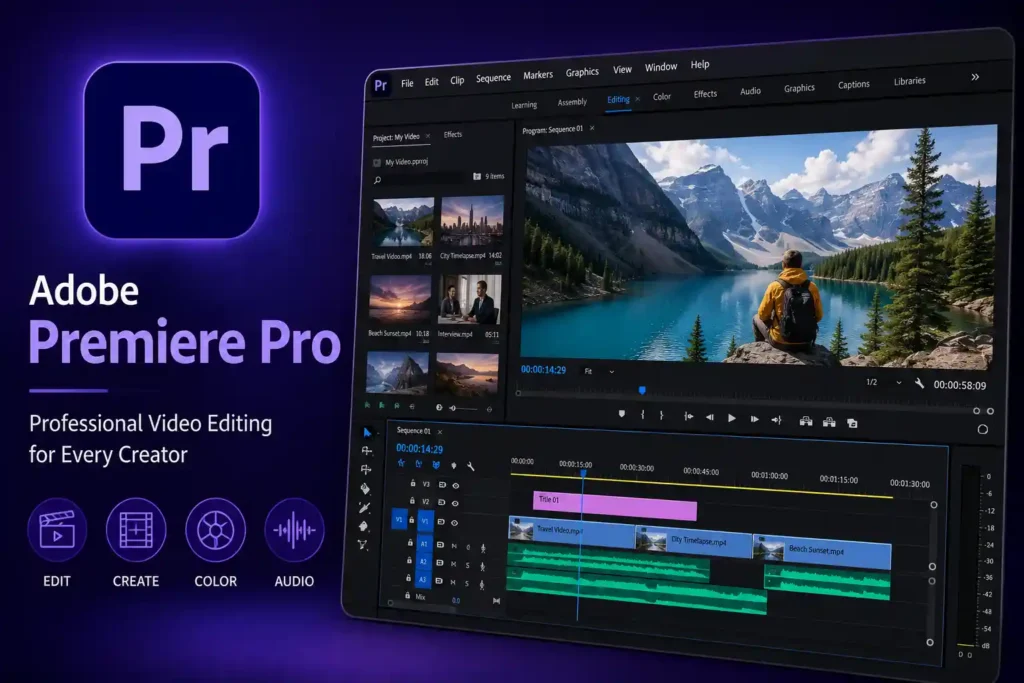Click the A2 track target button
Screen dimensions: 1024x683
coord(423,562)
